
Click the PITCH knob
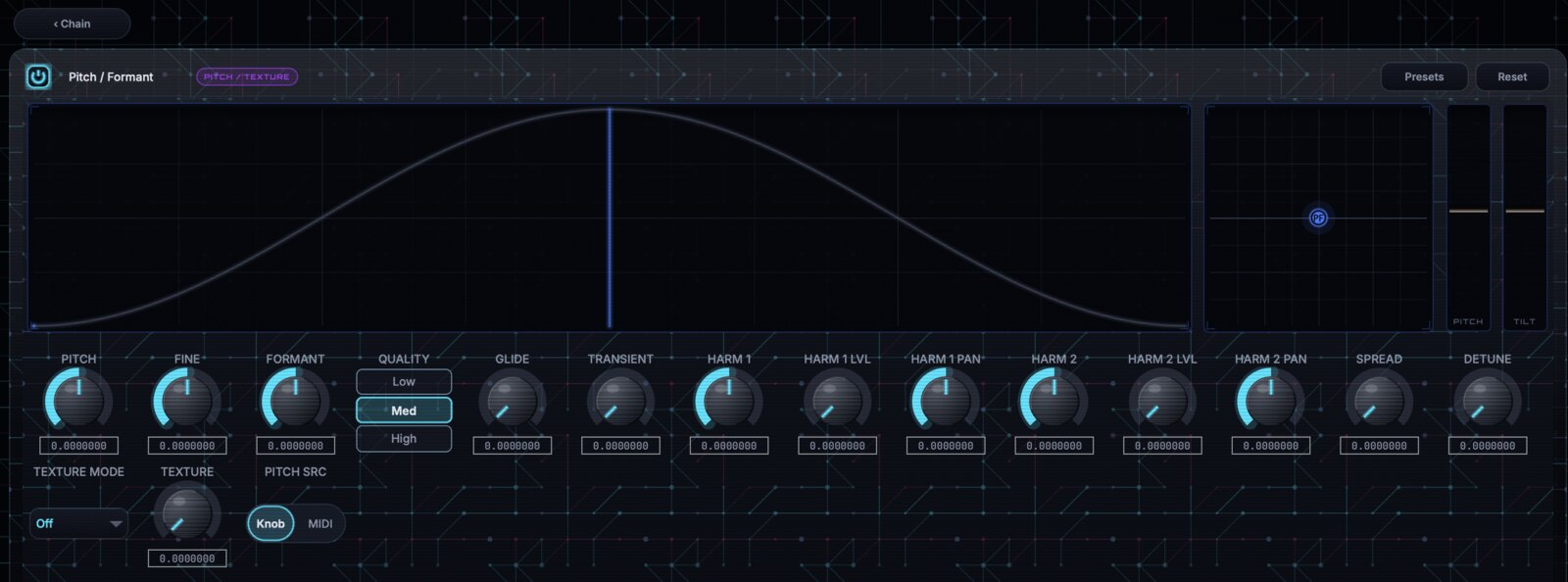79,401
